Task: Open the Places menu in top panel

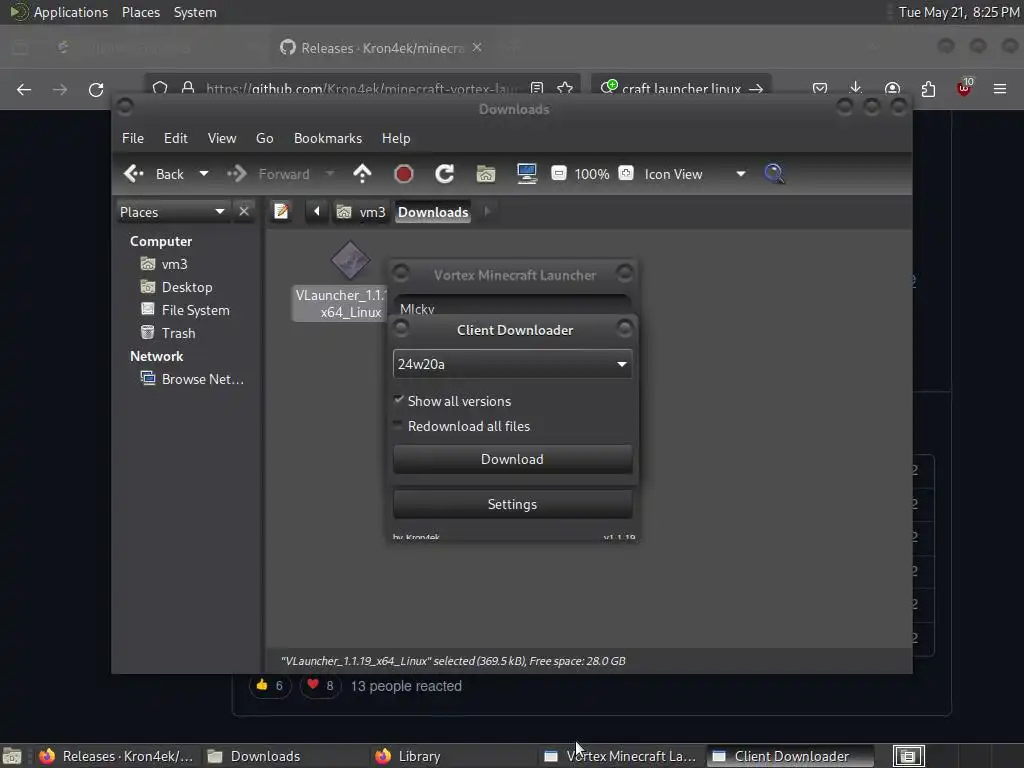Action: 141,12
